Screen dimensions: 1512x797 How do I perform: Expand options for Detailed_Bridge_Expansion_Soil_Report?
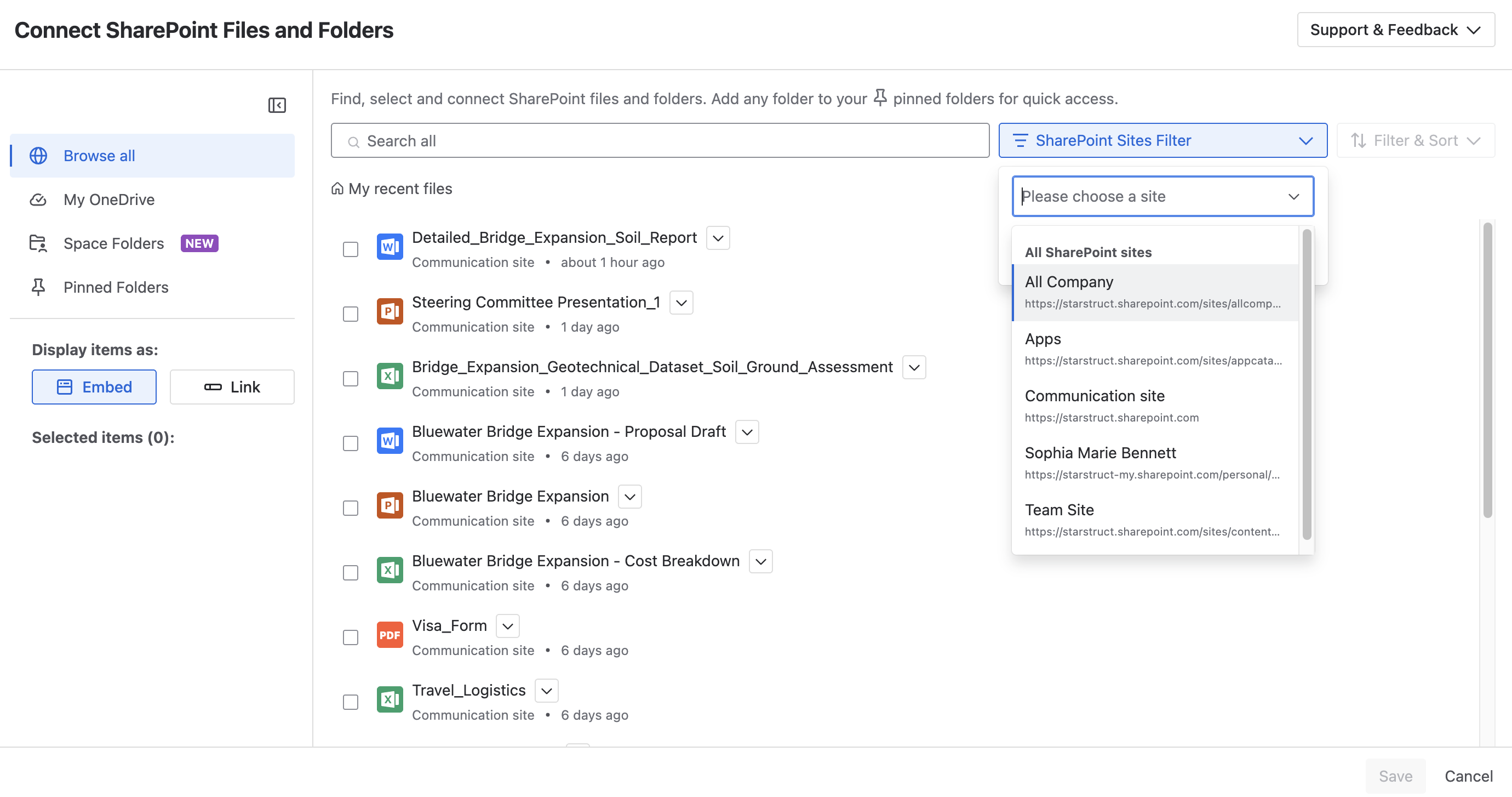click(x=718, y=238)
